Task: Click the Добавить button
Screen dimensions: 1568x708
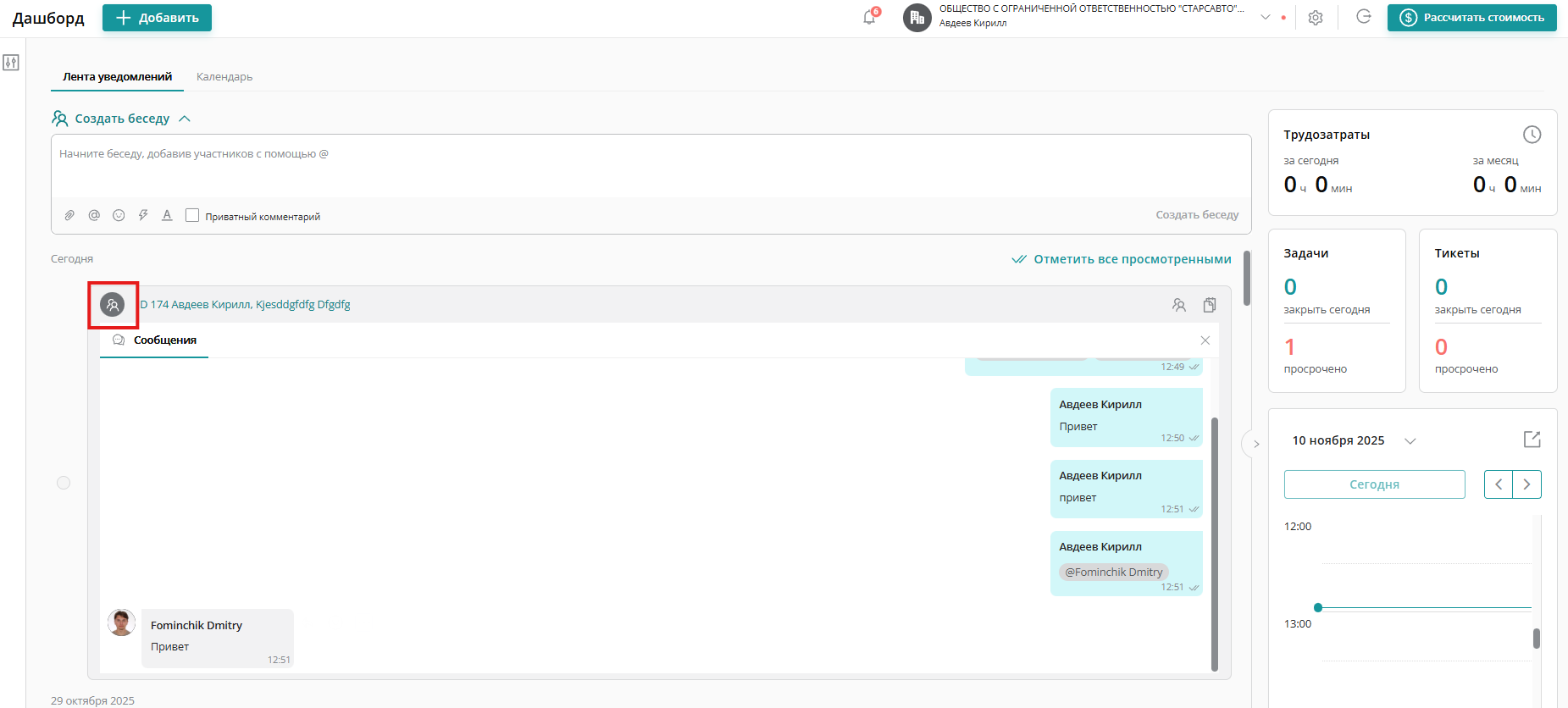Action: tap(157, 18)
